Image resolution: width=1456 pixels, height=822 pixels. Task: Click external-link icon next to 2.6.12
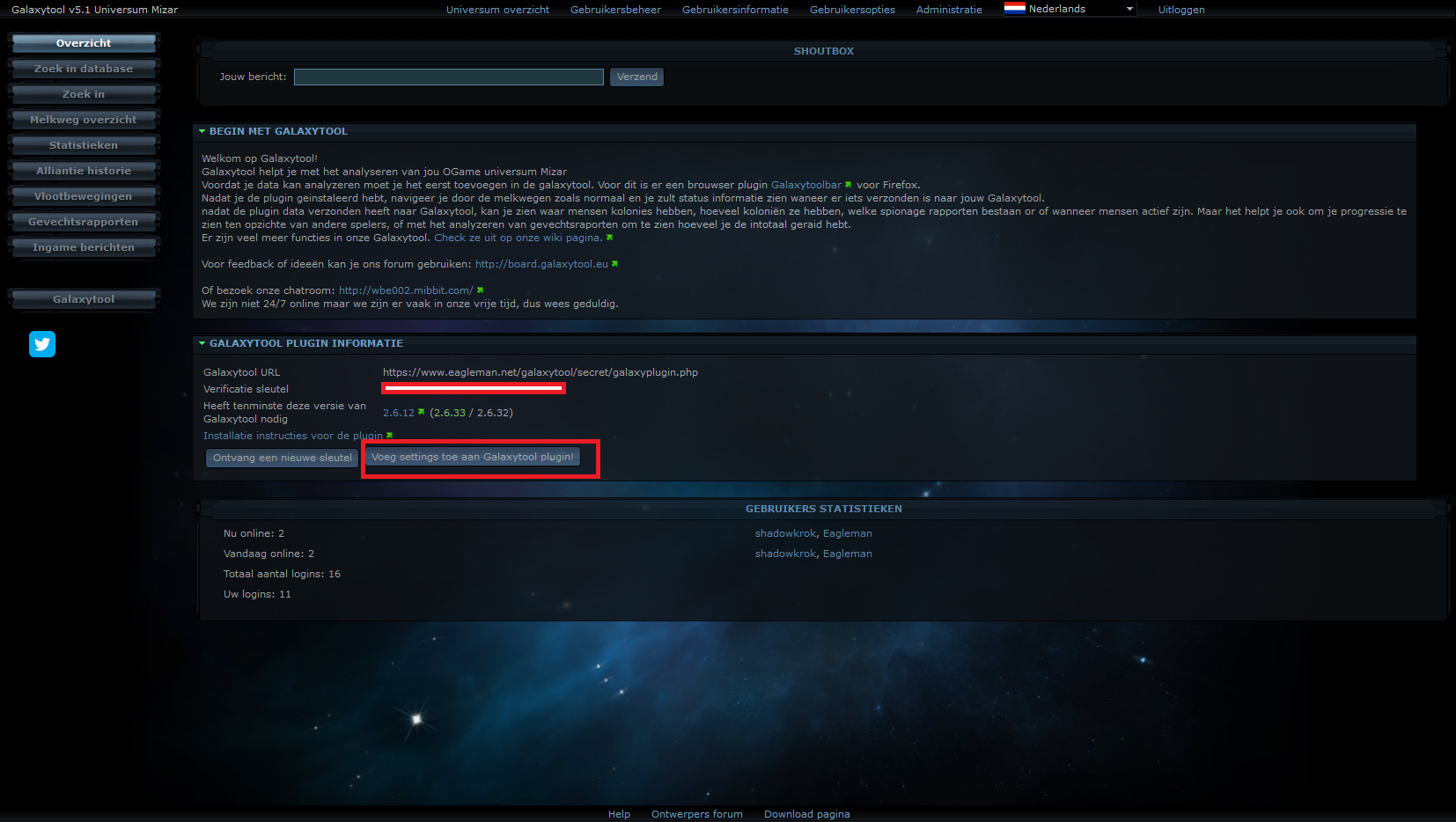tap(421, 412)
